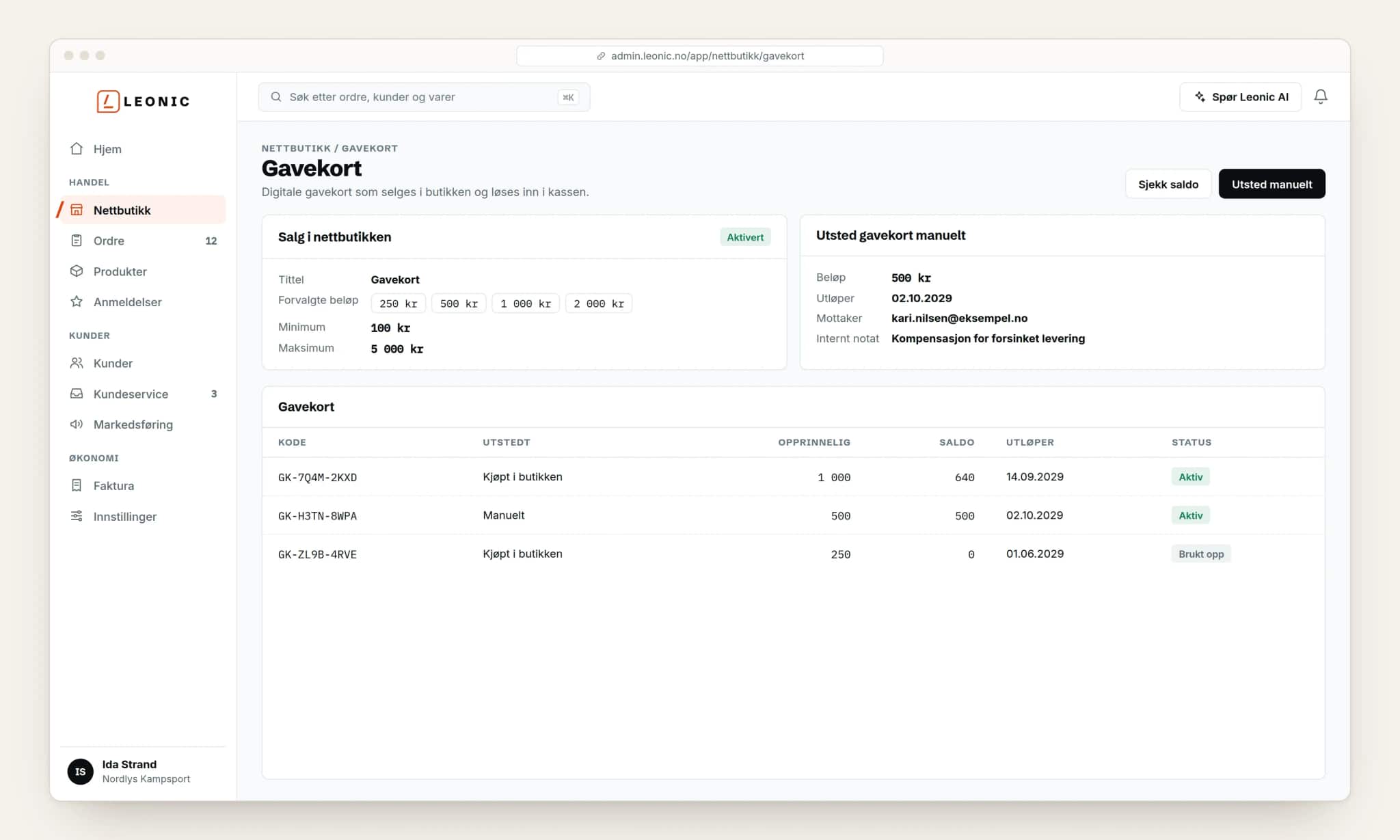Focus the search field for ordre, kunder og varer
The height and width of the screenshot is (840, 1400).
[x=424, y=97]
